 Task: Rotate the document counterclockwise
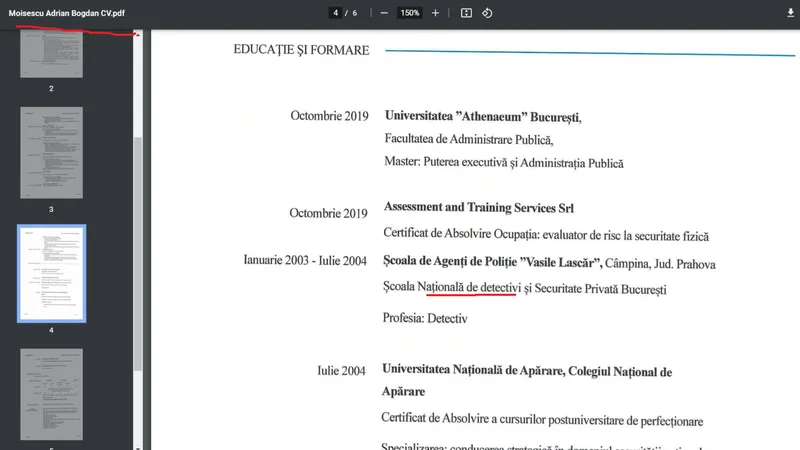tap(487, 13)
